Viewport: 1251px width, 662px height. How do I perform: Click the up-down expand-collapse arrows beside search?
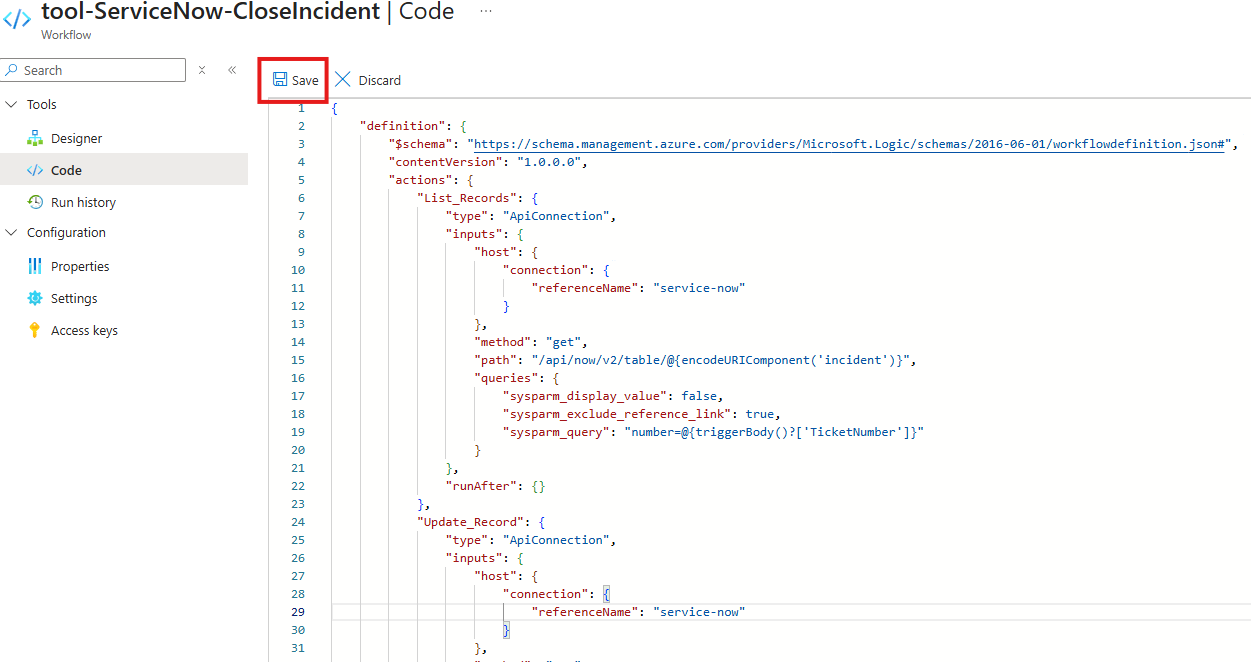(x=202, y=70)
